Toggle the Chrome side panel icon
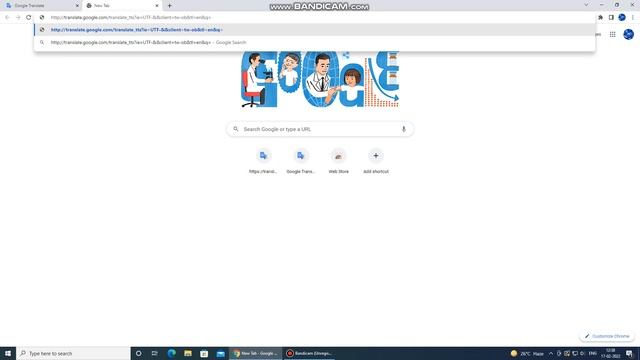The width and height of the screenshot is (640, 360). click(611, 18)
